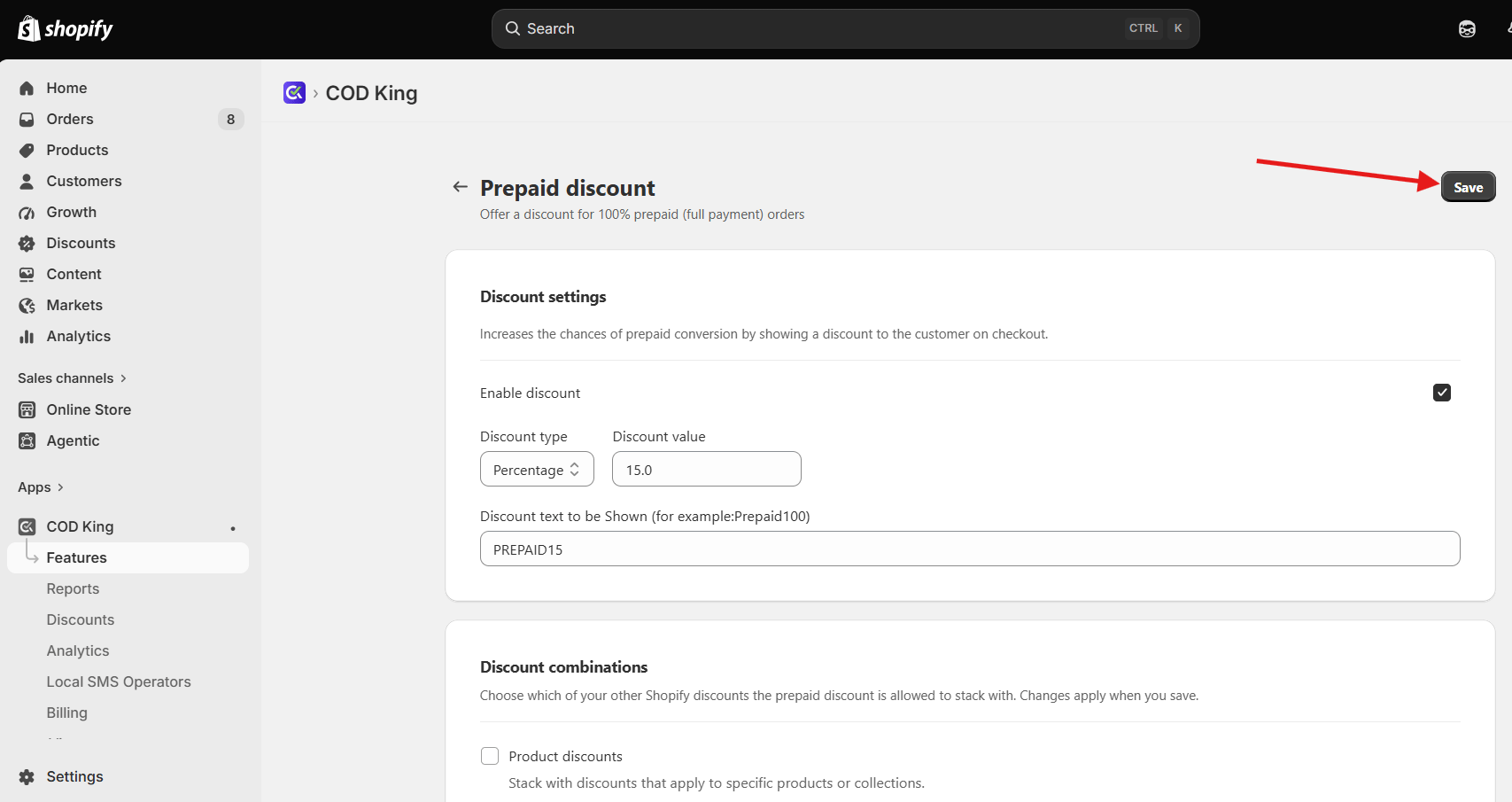Open COD King Features page

(x=128, y=557)
